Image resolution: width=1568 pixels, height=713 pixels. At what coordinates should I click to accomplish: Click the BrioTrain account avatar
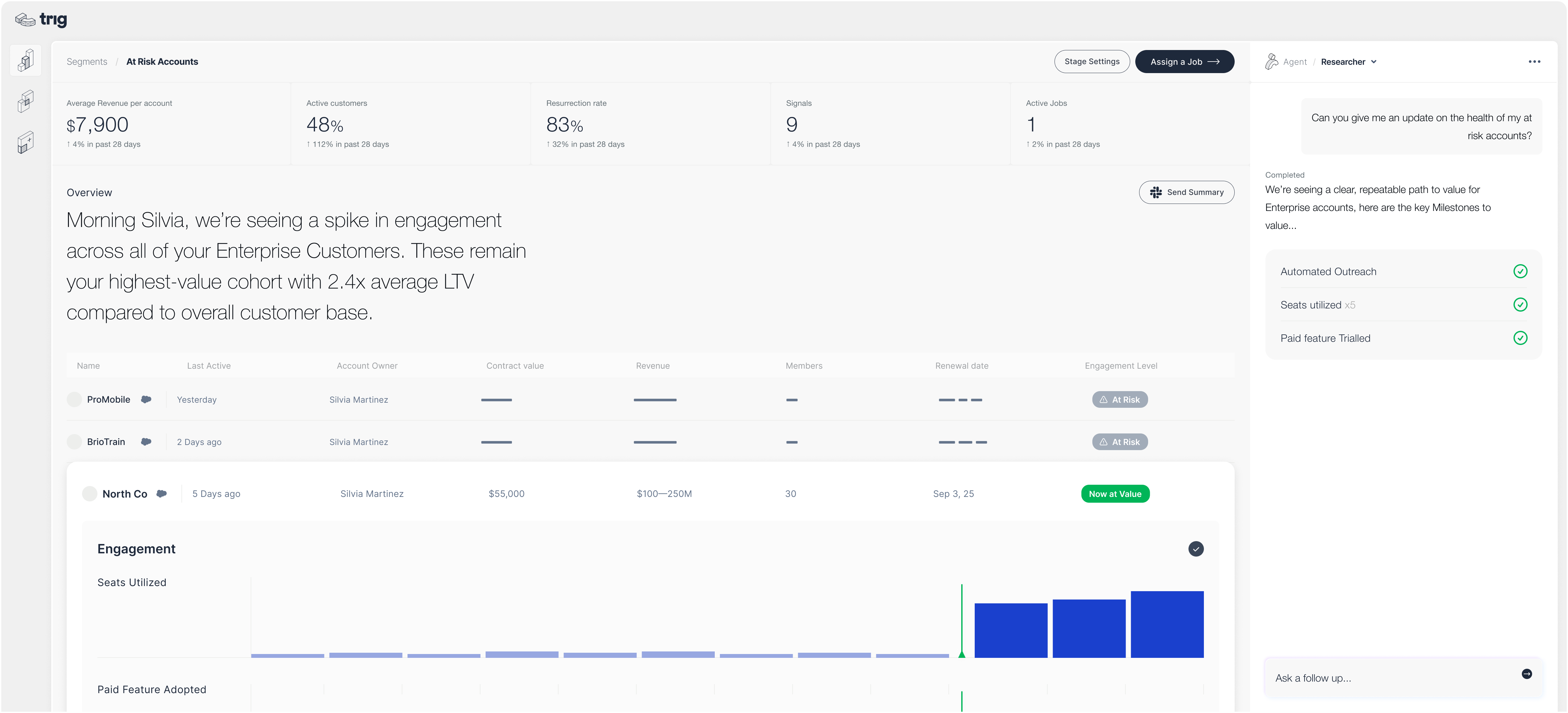[74, 442]
